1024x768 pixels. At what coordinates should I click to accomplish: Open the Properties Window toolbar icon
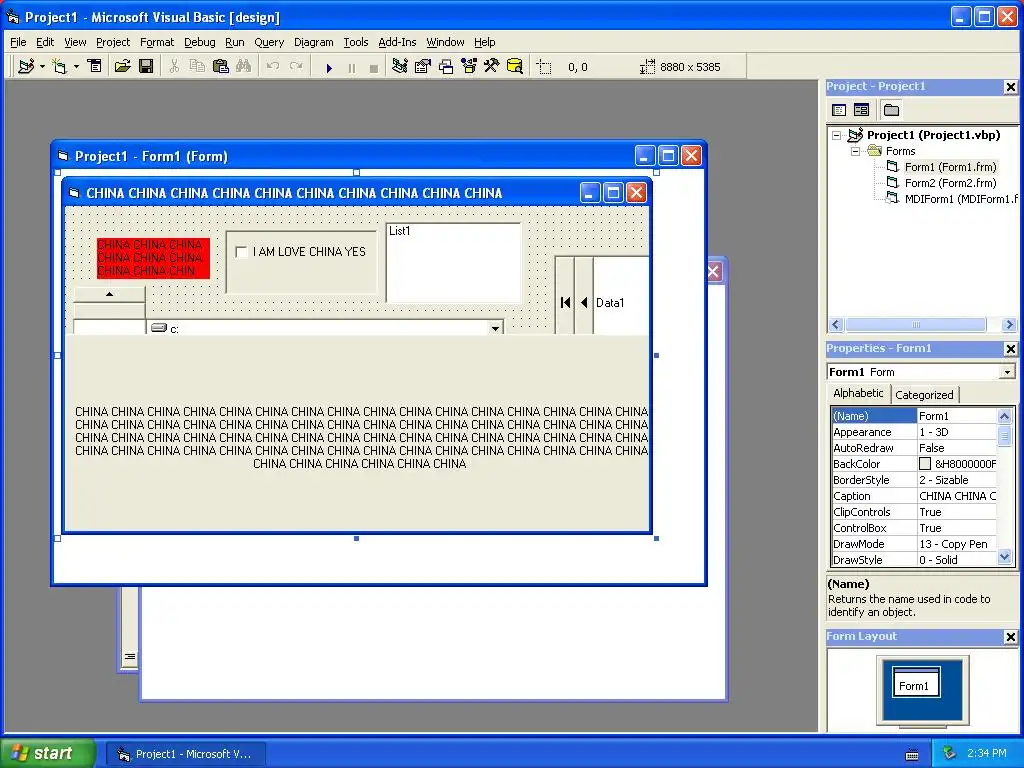tap(423, 66)
